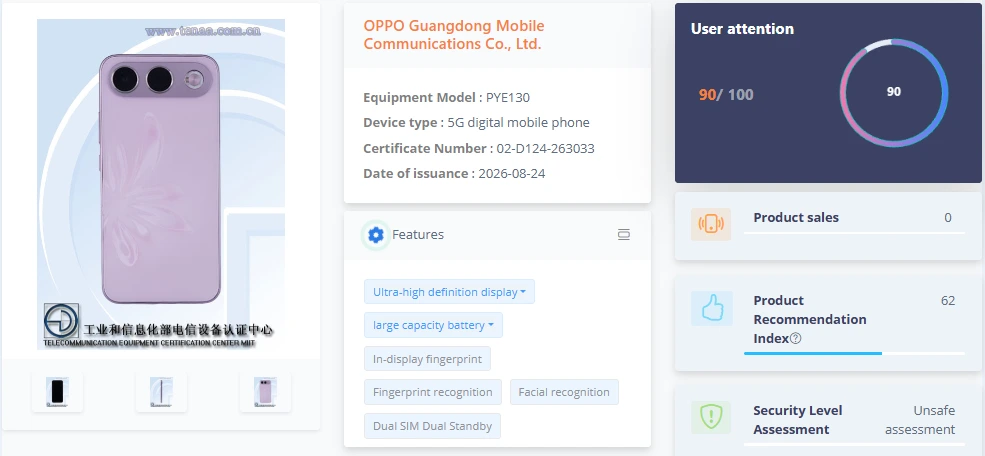This screenshot has height=456, width=985.
Task: Show the pink back view thumbnail
Action: click(x=265, y=392)
